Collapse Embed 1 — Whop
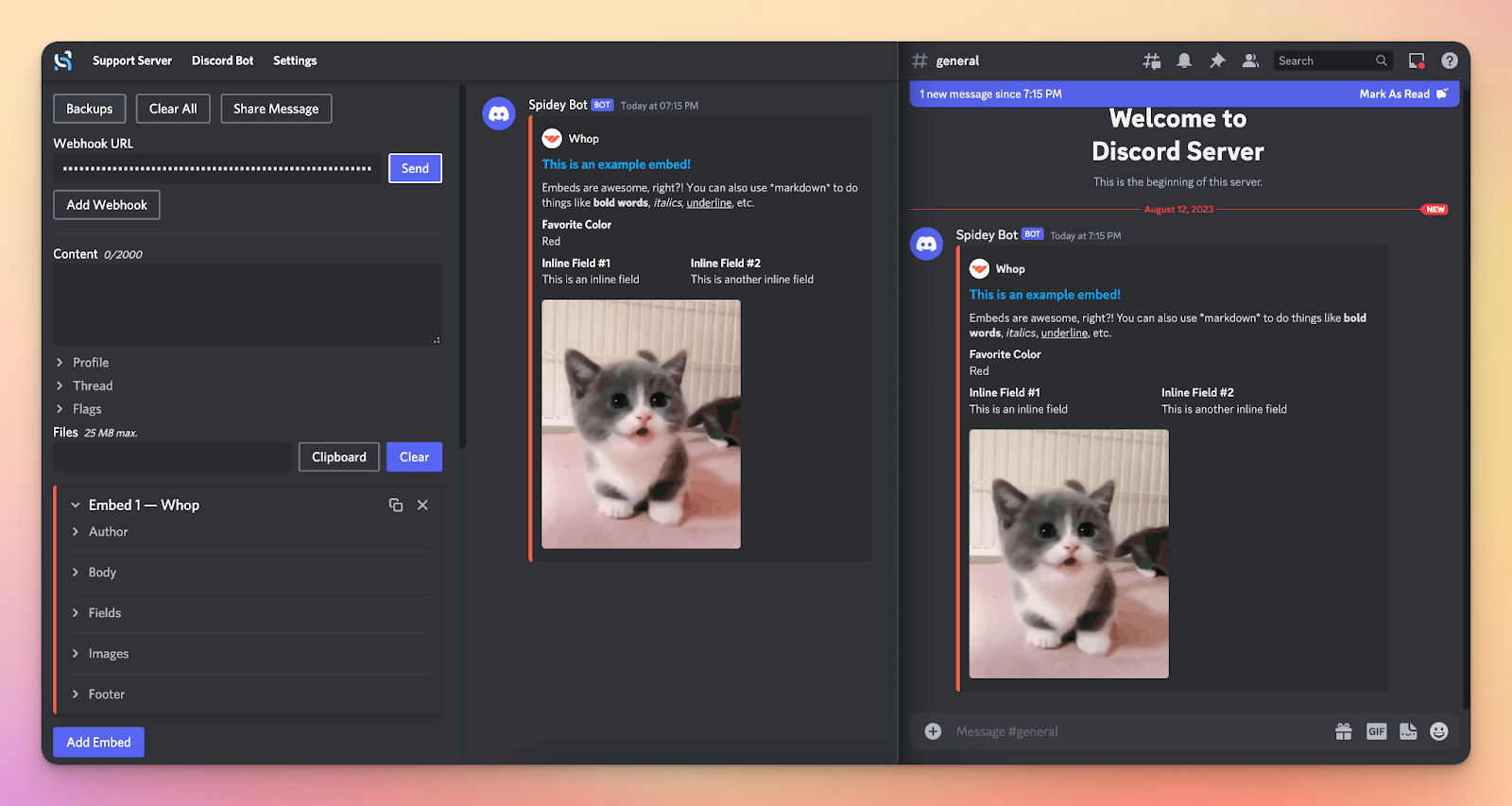 tap(134, 506)
